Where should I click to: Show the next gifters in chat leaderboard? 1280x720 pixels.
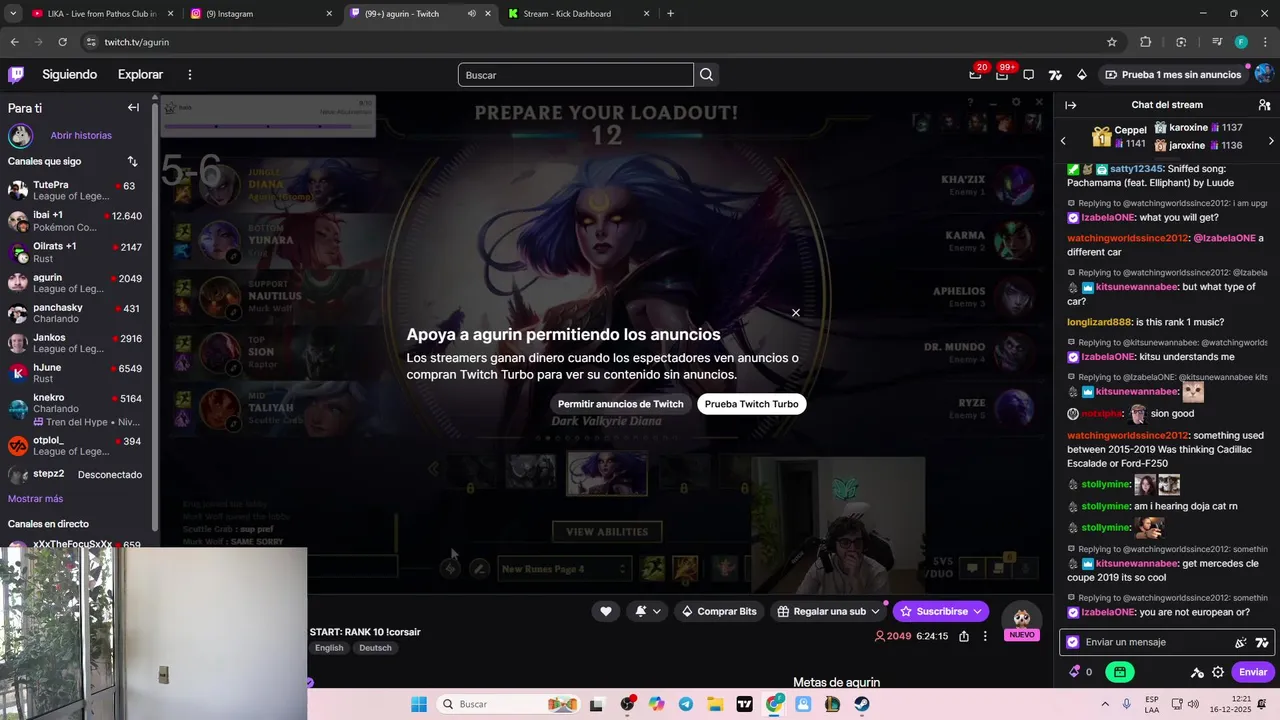(x=1271, y=141)
